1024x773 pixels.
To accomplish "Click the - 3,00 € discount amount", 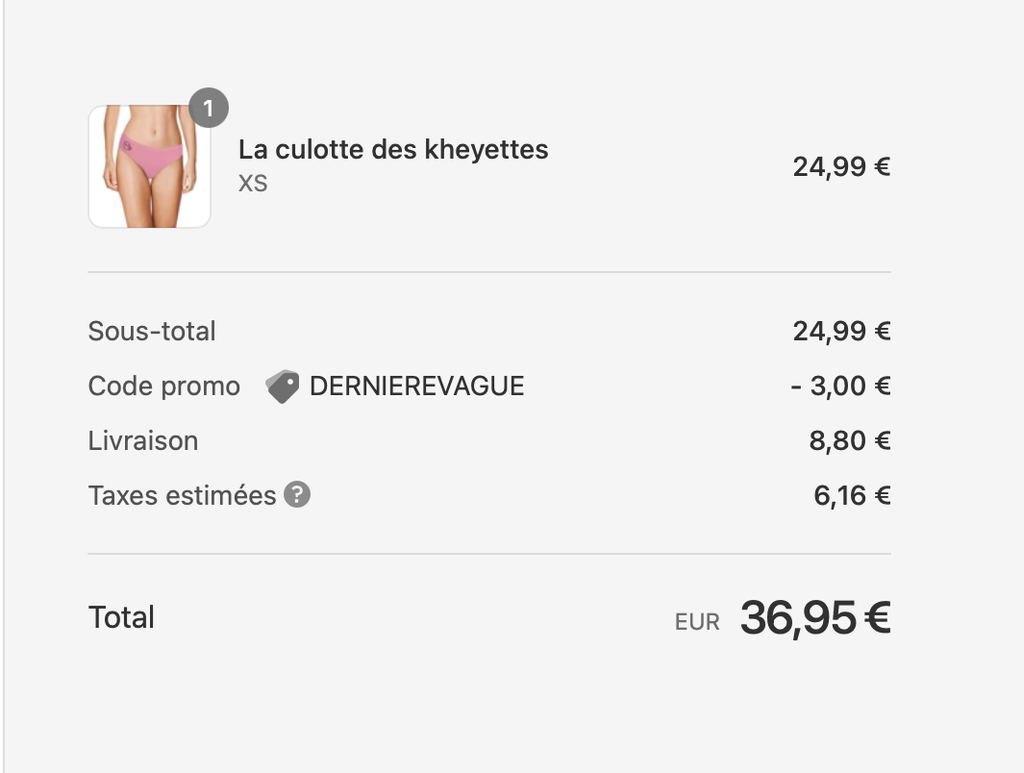I will pyautogui.click(x=840, y=386).
